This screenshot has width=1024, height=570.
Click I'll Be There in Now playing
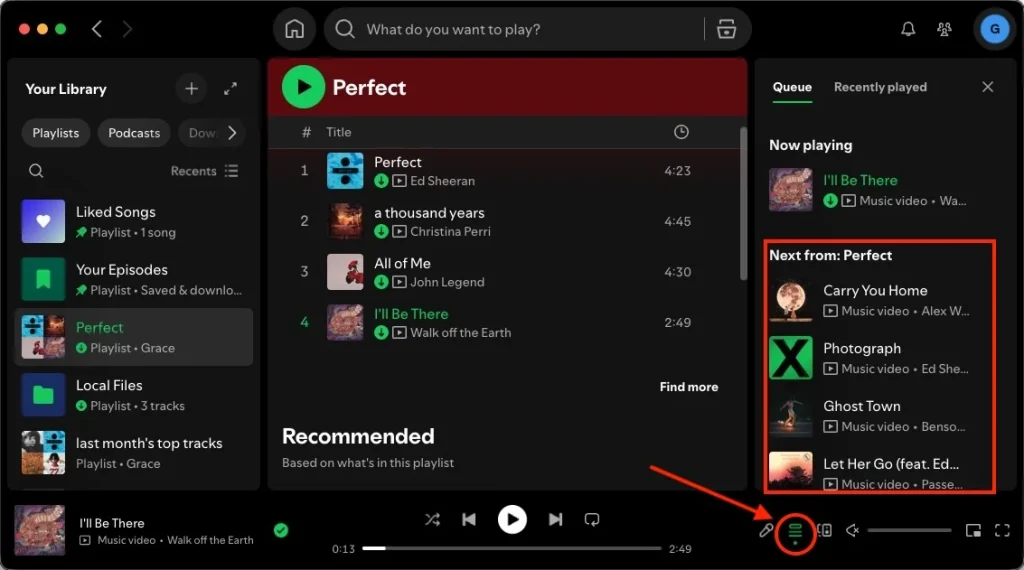tap(860, 180)
